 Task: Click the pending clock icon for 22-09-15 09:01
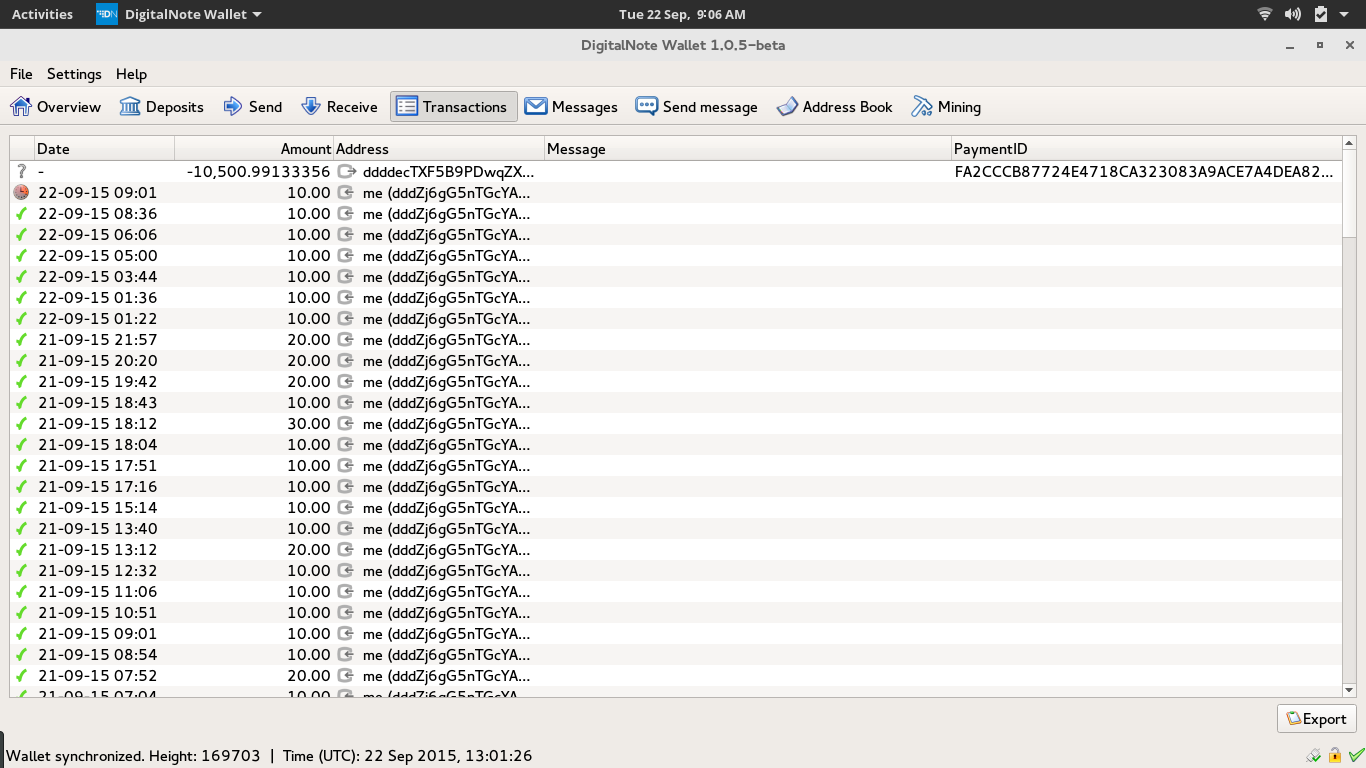pos(22,193)
